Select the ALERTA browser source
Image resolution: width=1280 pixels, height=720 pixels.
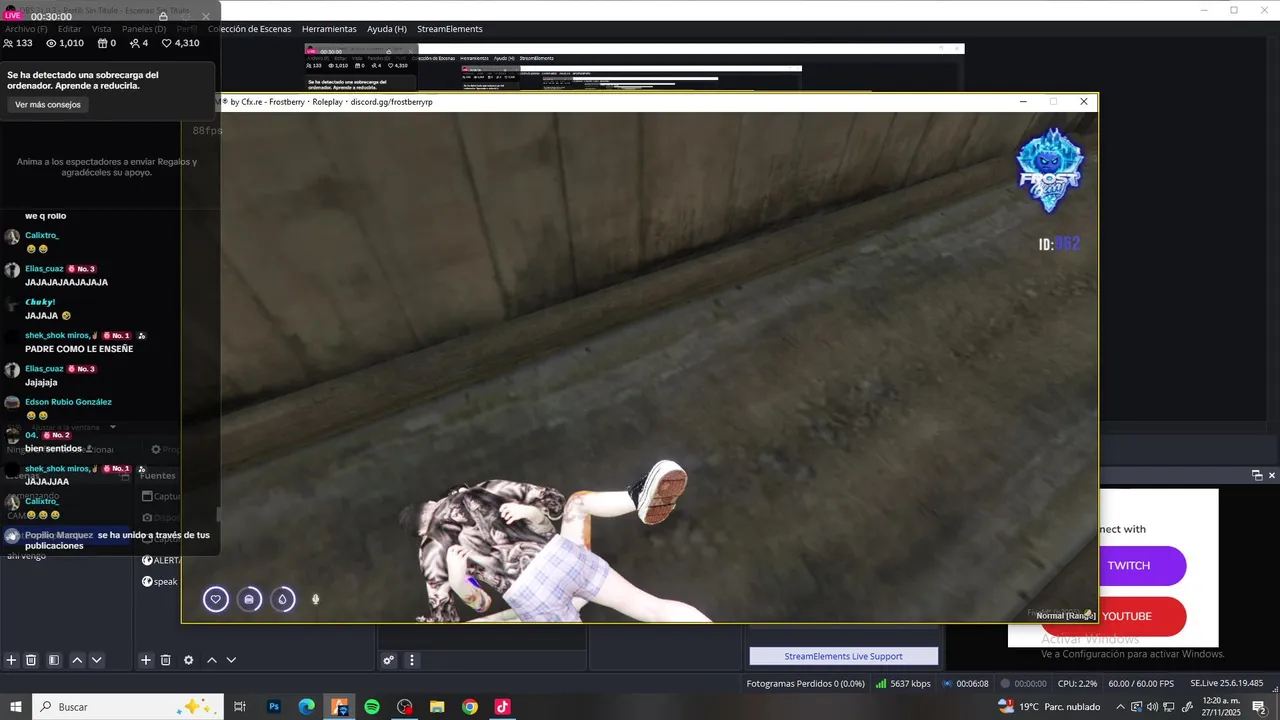[161, 560]
